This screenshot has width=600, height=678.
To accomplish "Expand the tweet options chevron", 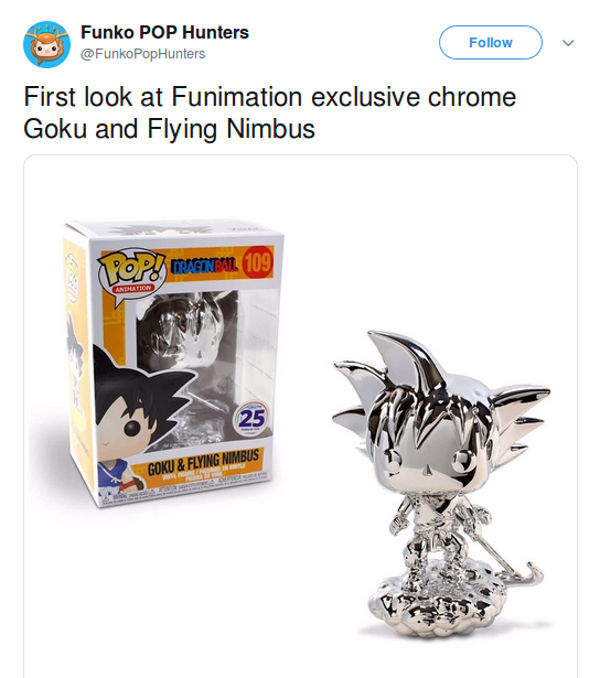I will [x=569, y=43].
